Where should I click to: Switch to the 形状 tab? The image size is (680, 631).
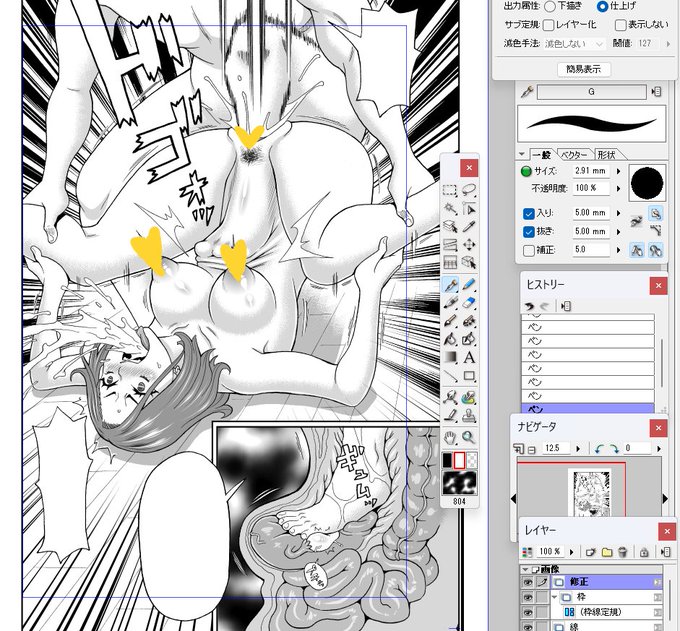coord(606,154)
